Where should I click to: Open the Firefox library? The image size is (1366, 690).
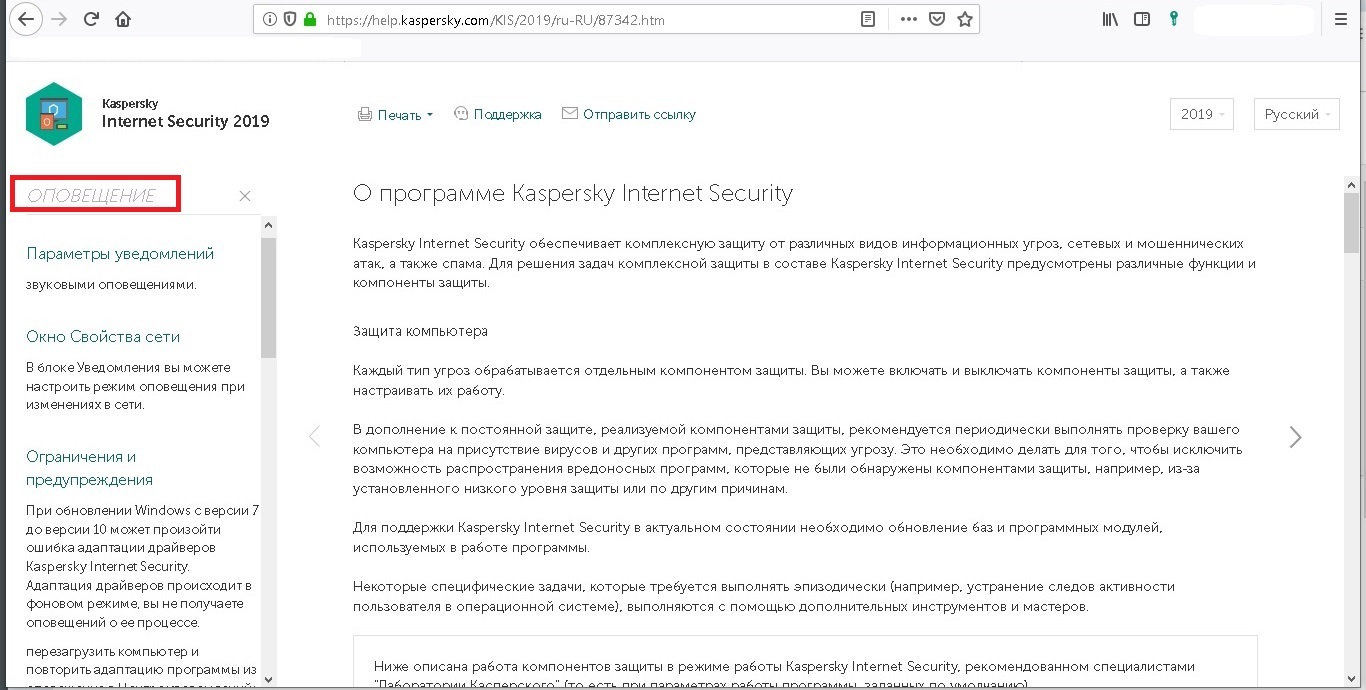click(x=1110, y=19)
